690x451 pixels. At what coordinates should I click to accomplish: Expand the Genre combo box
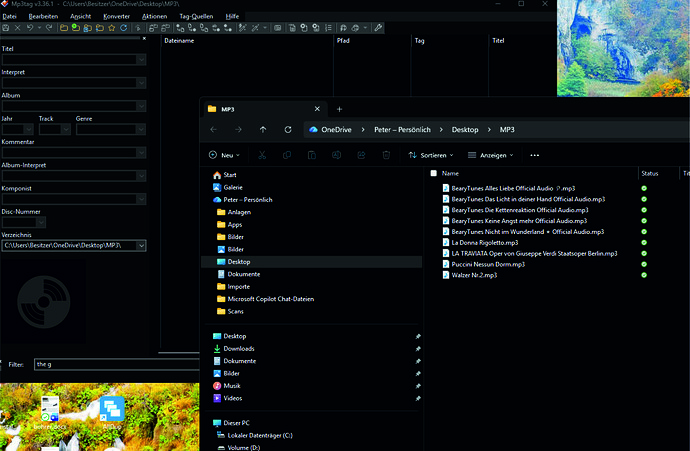tap(141, 129)
